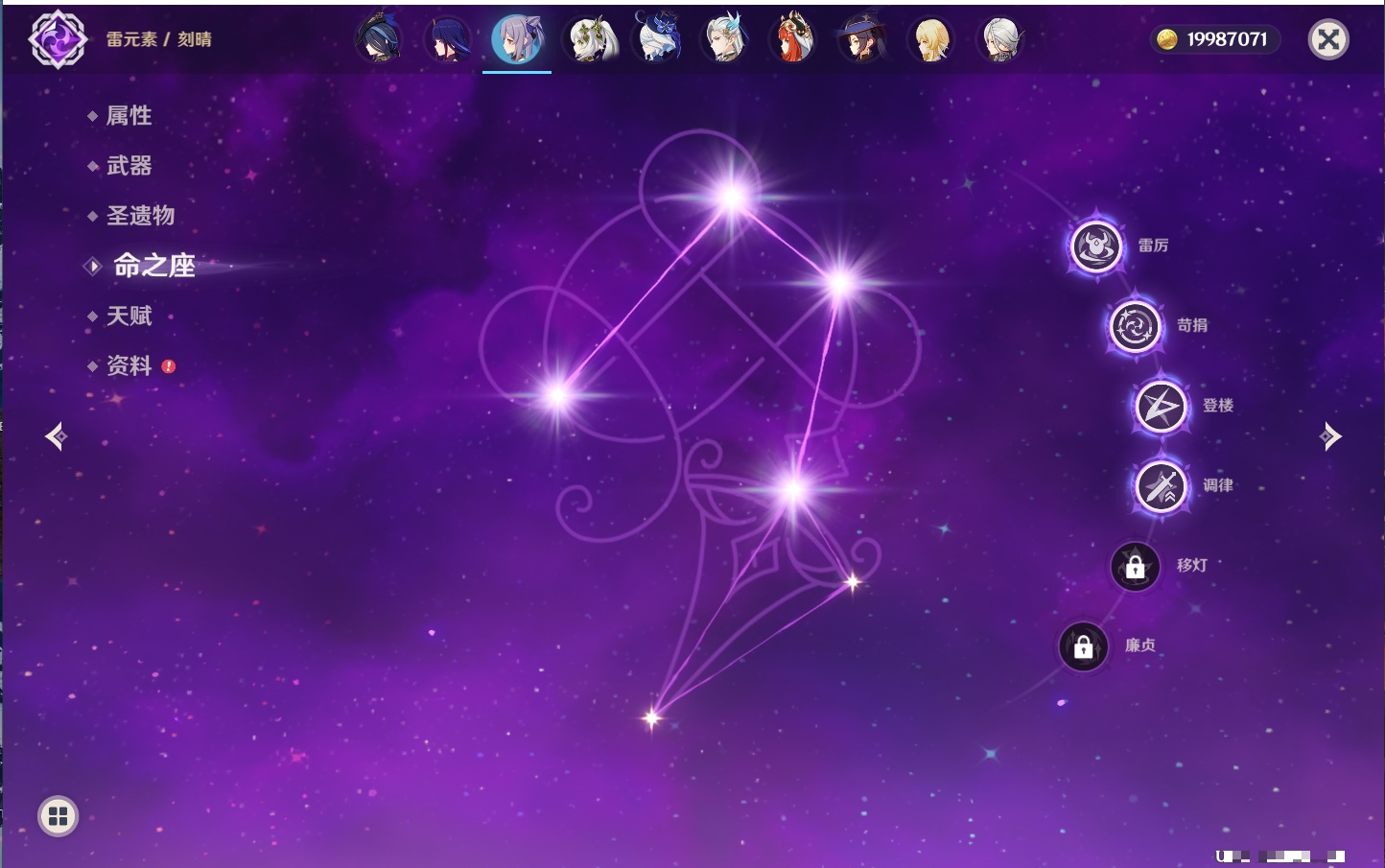Select Clorinde's avatar with the feathered hat
Viewport: 1385px width, 868px height.
379,39
